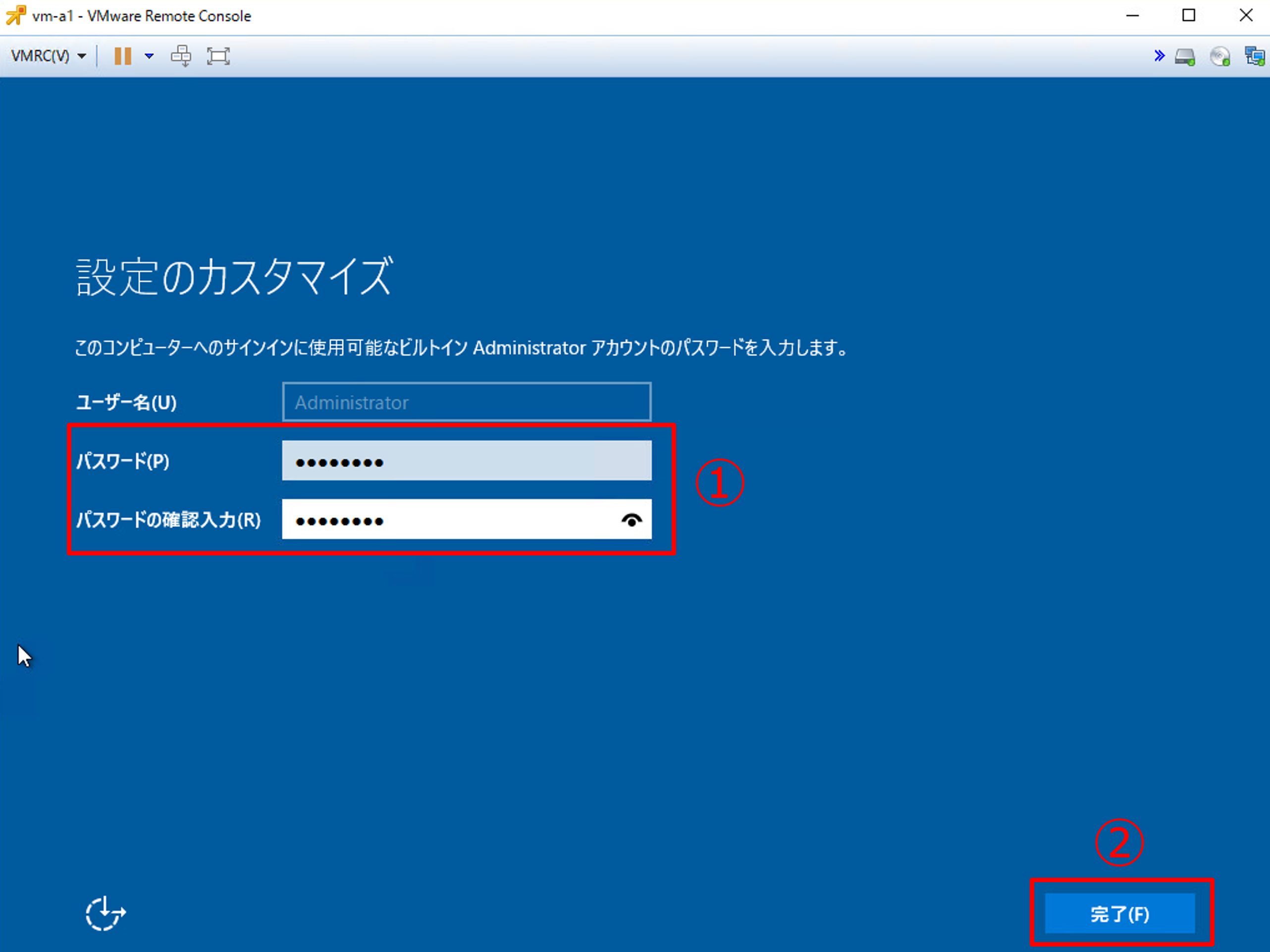Close the VMware Remote Console window
This screenshot has height=952, width=1270.
1246,15
